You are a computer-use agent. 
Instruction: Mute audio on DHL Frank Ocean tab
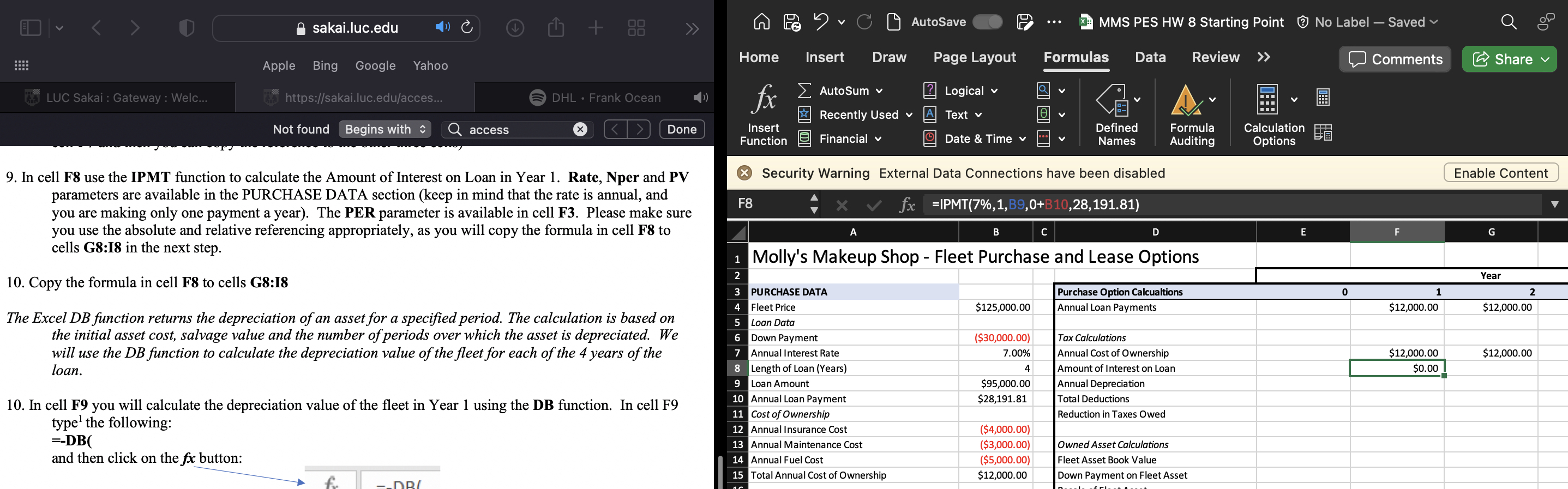coord(701,98)
